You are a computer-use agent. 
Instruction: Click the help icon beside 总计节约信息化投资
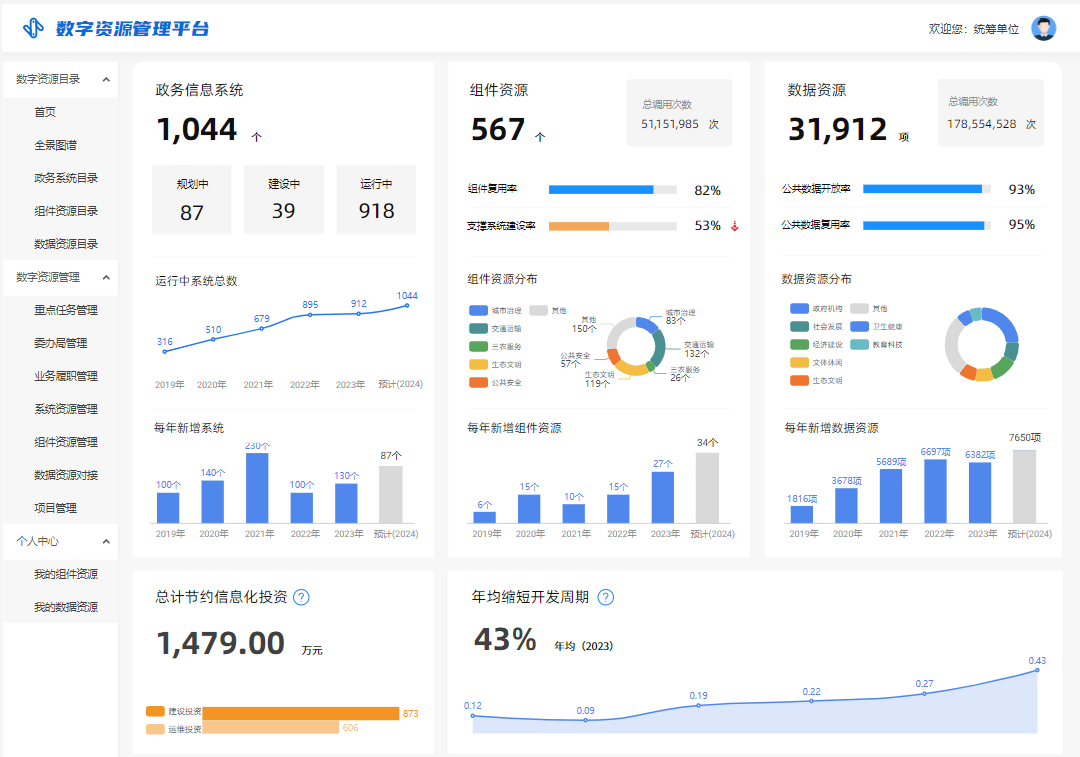tap(301, 597)
